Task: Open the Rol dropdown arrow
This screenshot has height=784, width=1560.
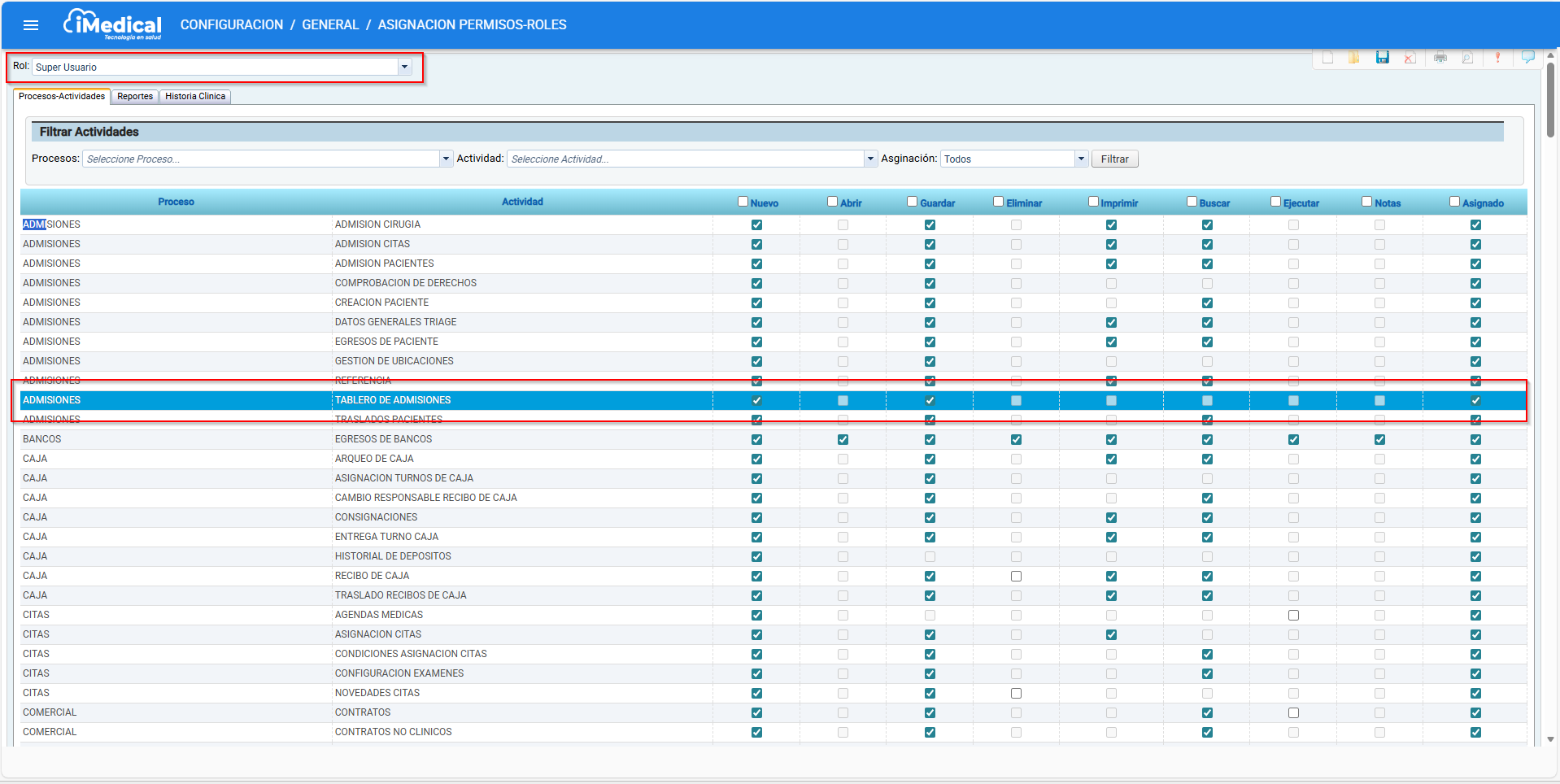Action: pos(404,67)
